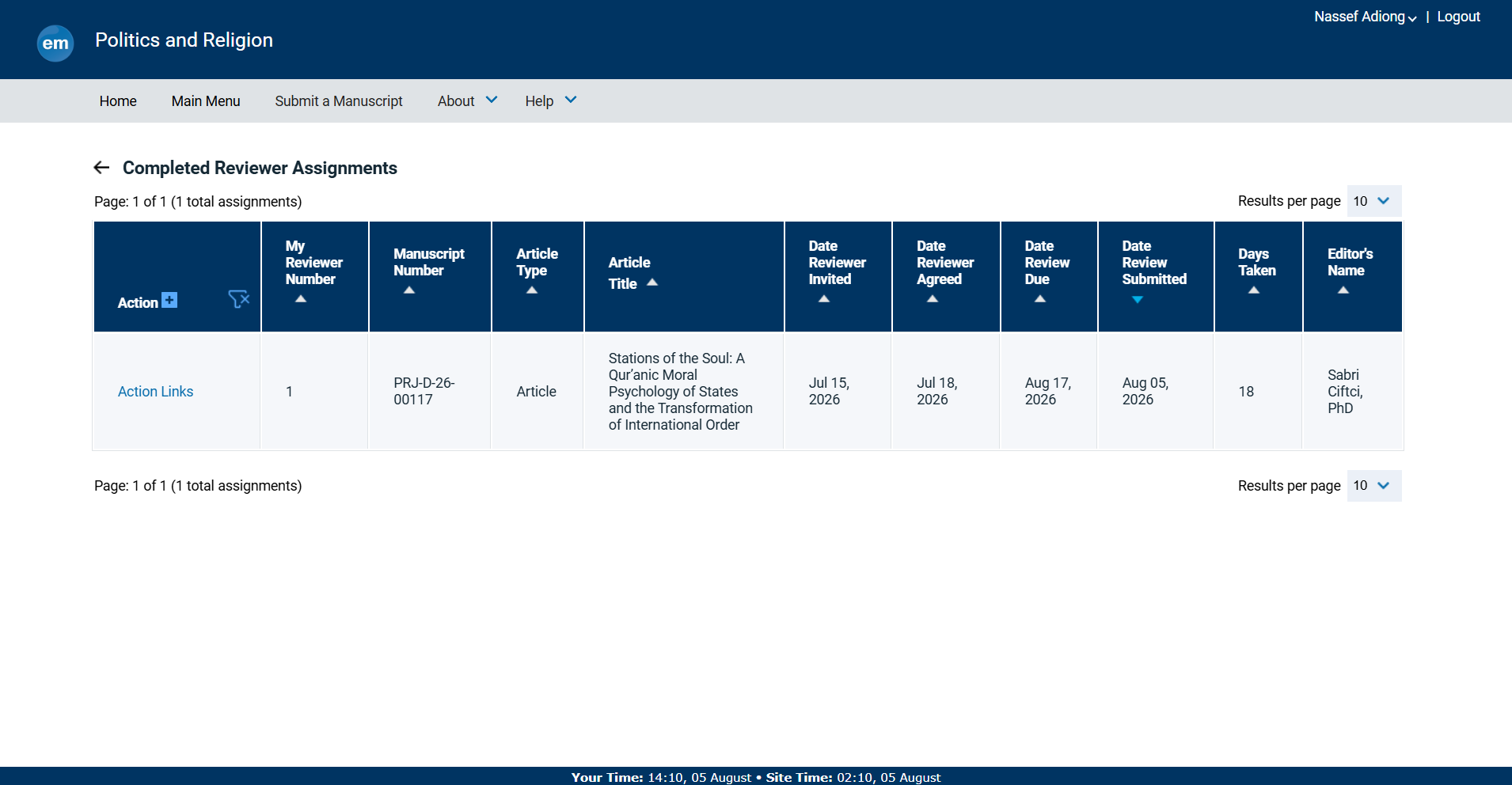Viewport: 1512px width, 785px height.
Task: Click the Action column header
Action: [x=138, y=302]
